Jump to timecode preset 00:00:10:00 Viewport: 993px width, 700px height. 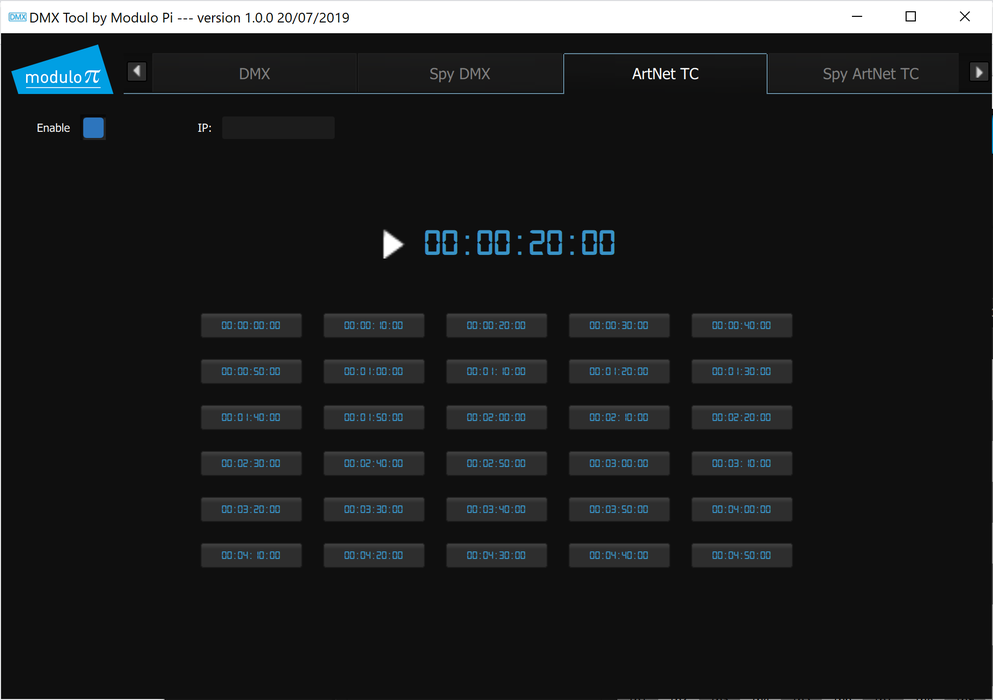tap(374, 326)
